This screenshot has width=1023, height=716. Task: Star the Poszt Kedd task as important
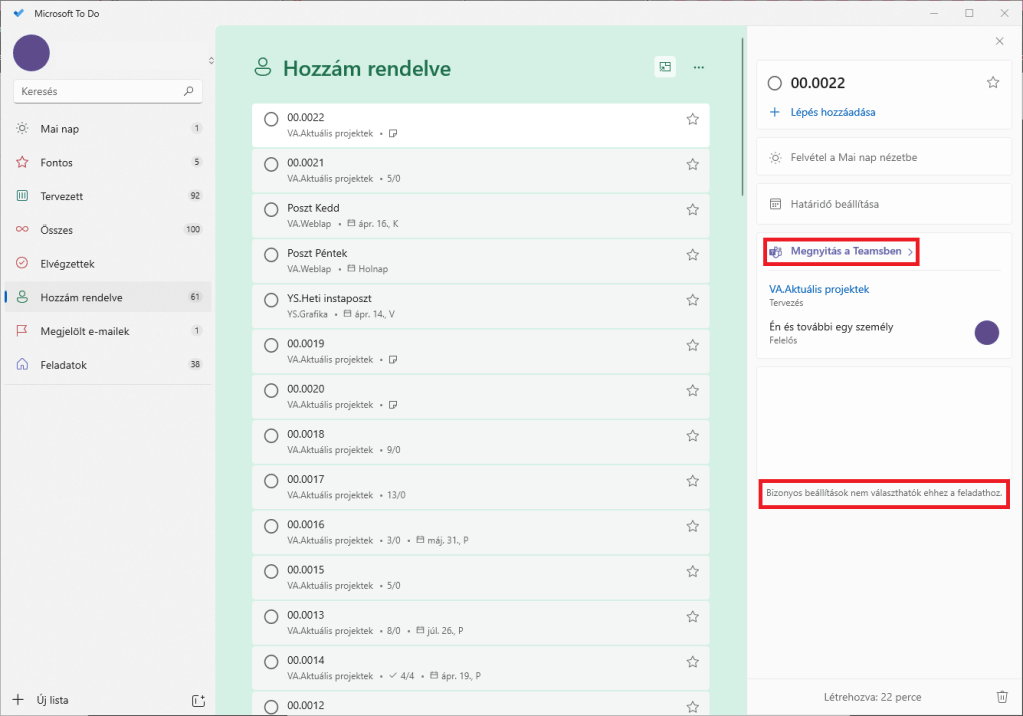(692, 210)
